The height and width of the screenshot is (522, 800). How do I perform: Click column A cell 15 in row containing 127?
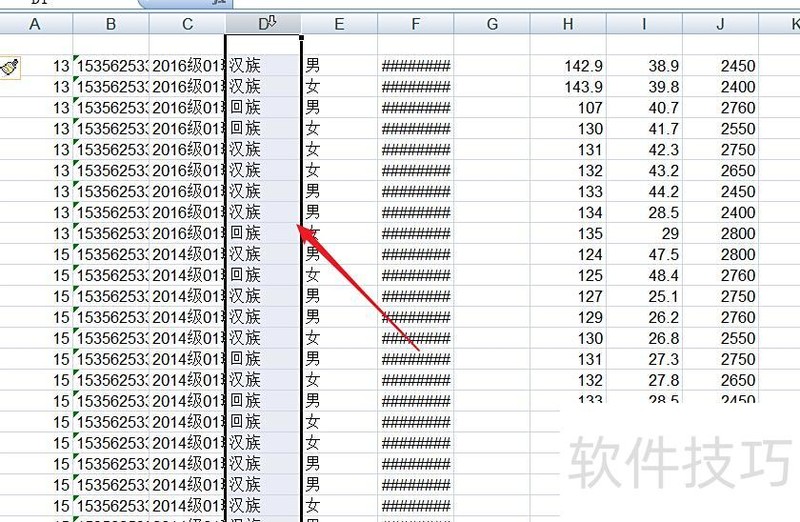pyautogui.click(x=37, y=296)
